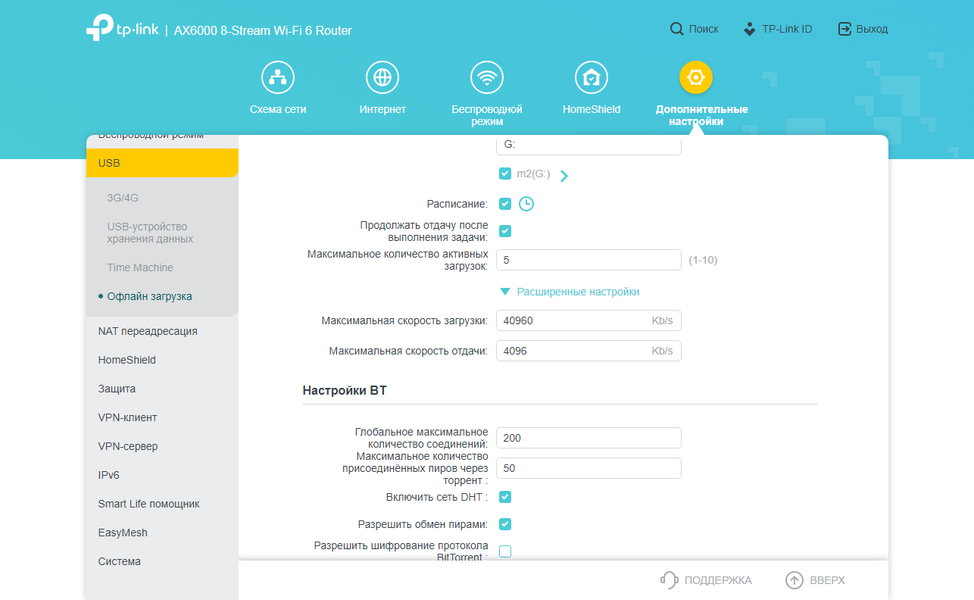Expand the m2(G:) folder chevron
974x600 pixels.
564,176
